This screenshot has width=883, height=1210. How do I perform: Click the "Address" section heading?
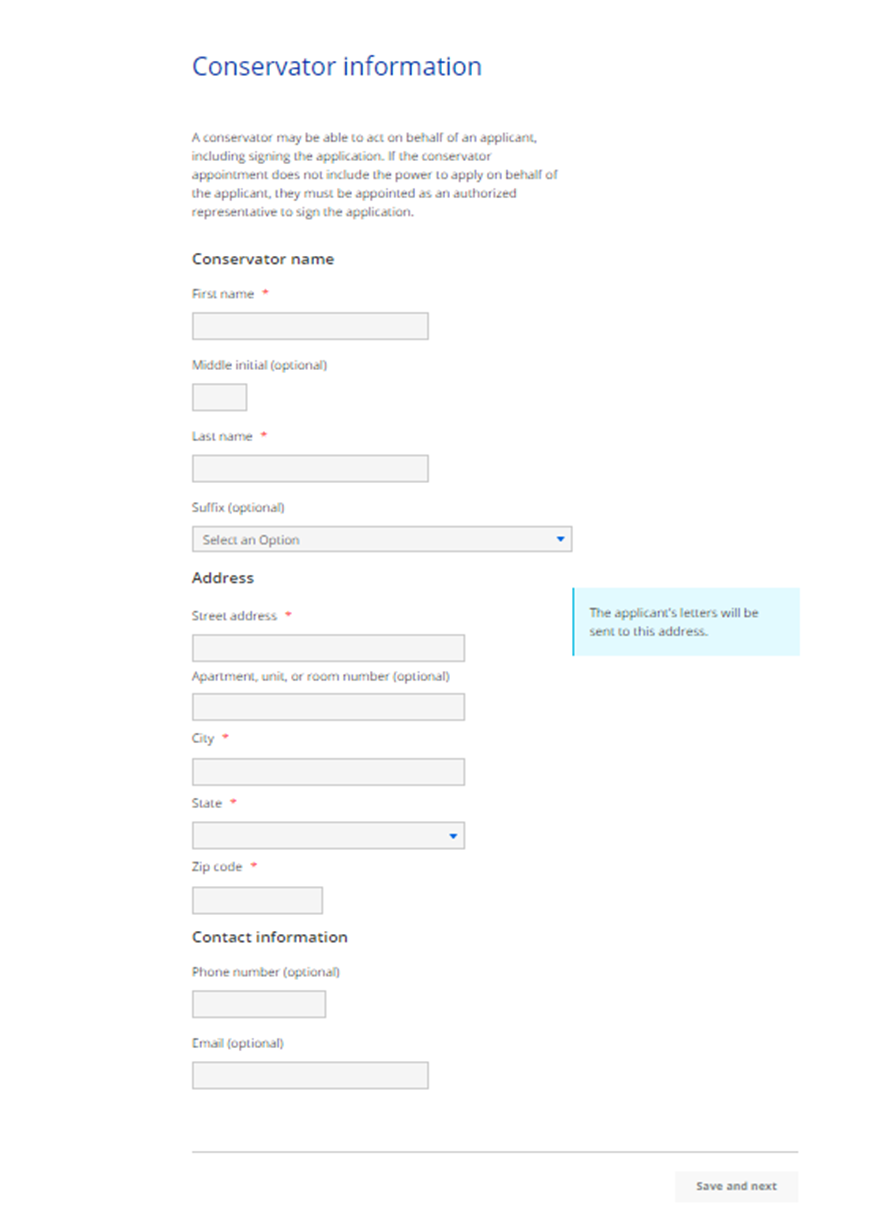coord(223,578)
